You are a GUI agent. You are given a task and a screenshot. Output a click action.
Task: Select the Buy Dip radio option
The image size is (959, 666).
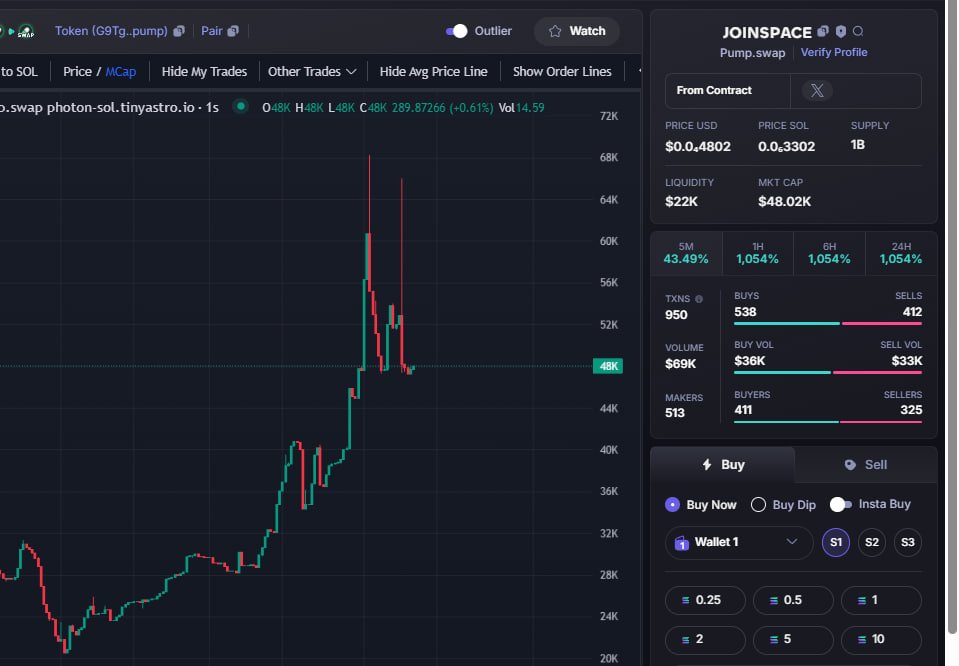[783, 505]
